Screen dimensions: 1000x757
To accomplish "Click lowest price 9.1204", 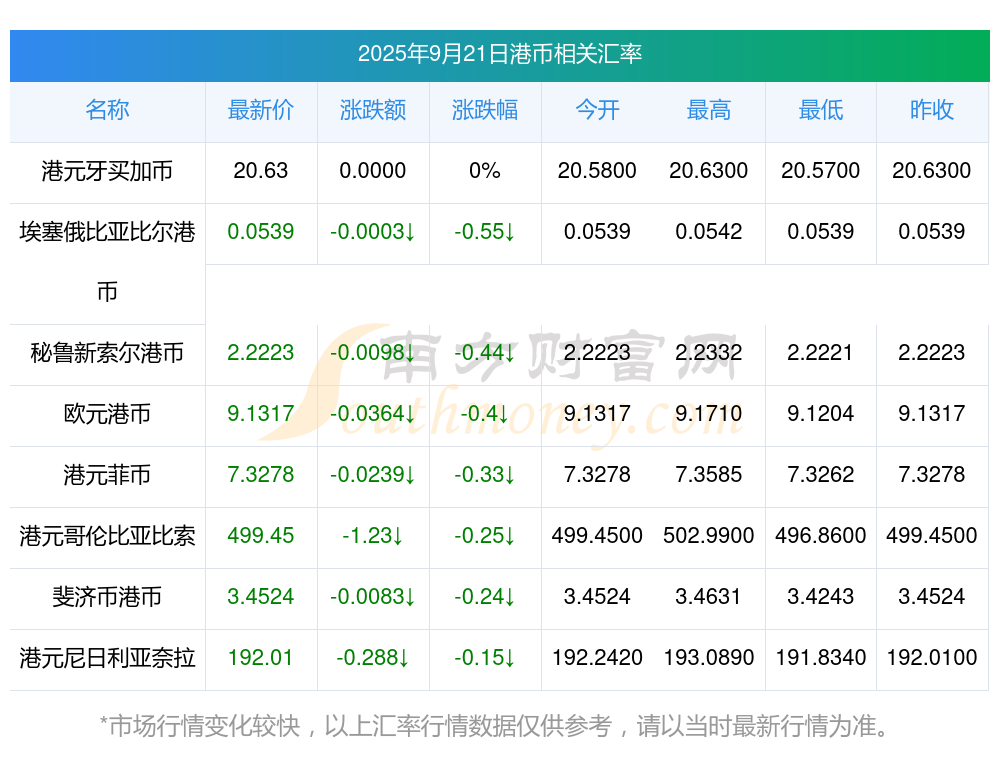I will coord(820,414).
